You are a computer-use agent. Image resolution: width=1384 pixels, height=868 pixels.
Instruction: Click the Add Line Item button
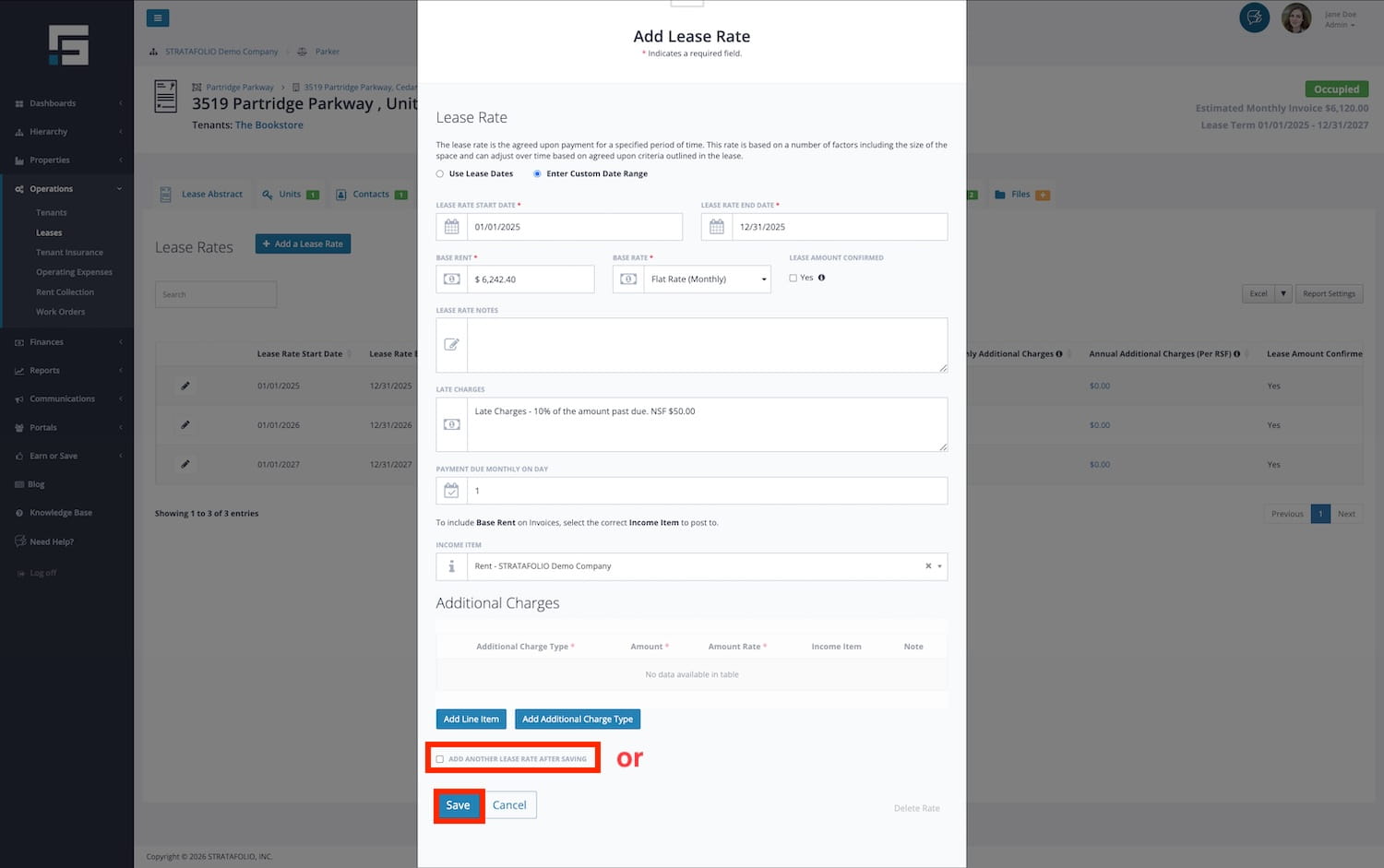(x=471, y=719)
